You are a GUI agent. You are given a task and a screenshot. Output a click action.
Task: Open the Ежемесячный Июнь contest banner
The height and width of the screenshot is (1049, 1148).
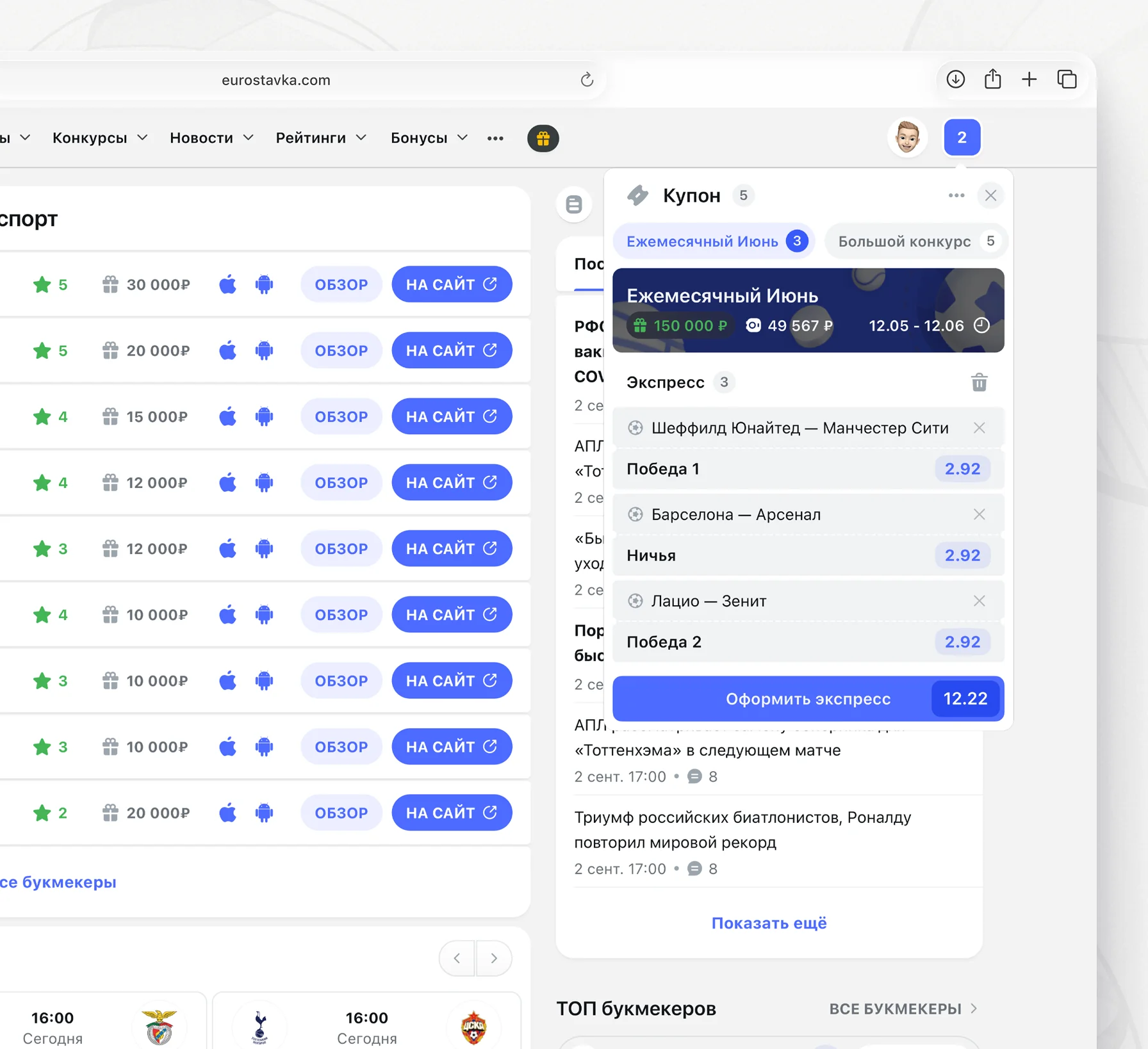tap(808, 310)
